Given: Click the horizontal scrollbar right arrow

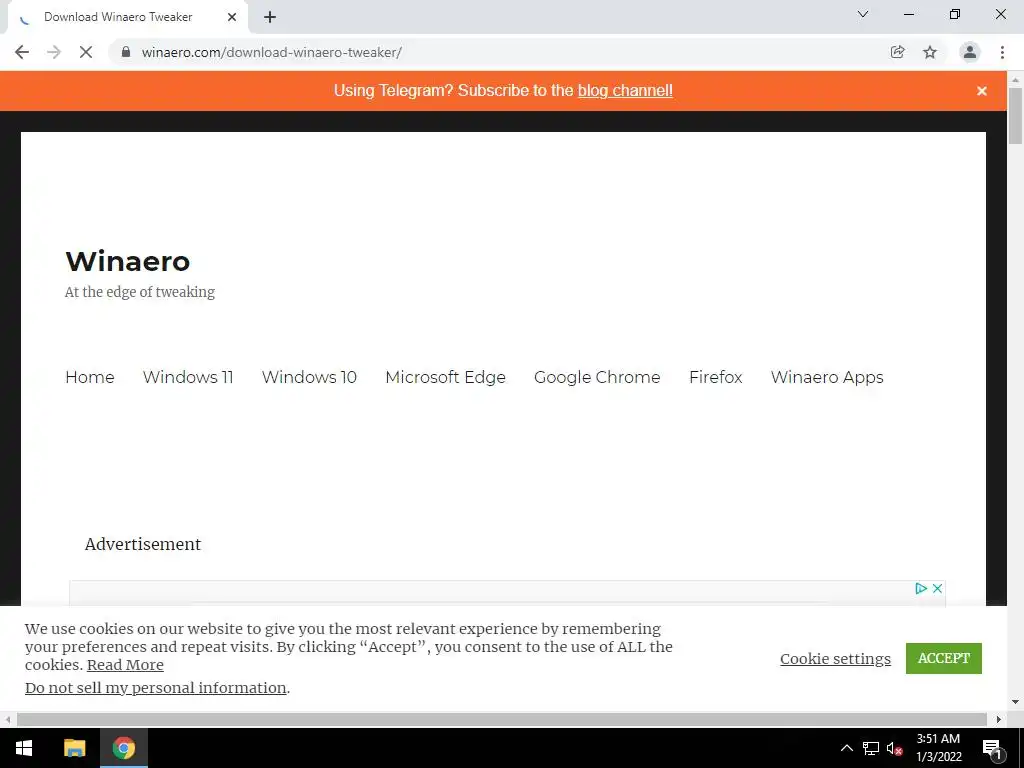Looking at the screenshot, I should pyautogui.click(x=999, y=719).
